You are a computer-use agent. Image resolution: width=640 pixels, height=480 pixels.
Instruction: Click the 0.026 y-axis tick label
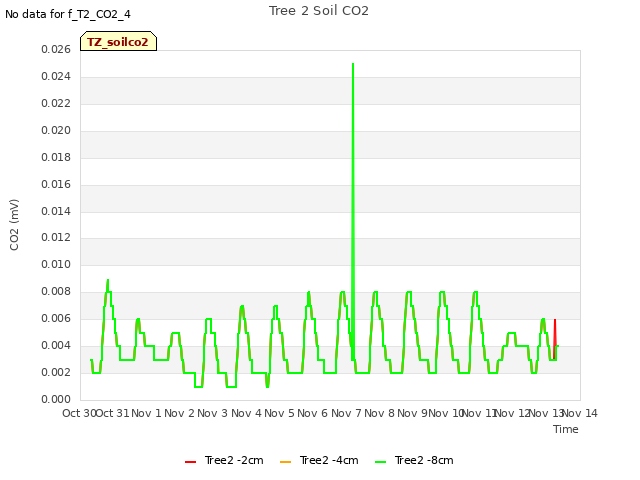[x=56, y=49]
